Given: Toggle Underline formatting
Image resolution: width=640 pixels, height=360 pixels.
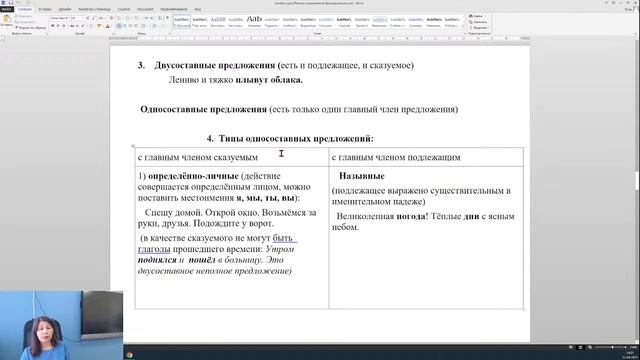Looking at the screenshot, I should click(64, 26).
